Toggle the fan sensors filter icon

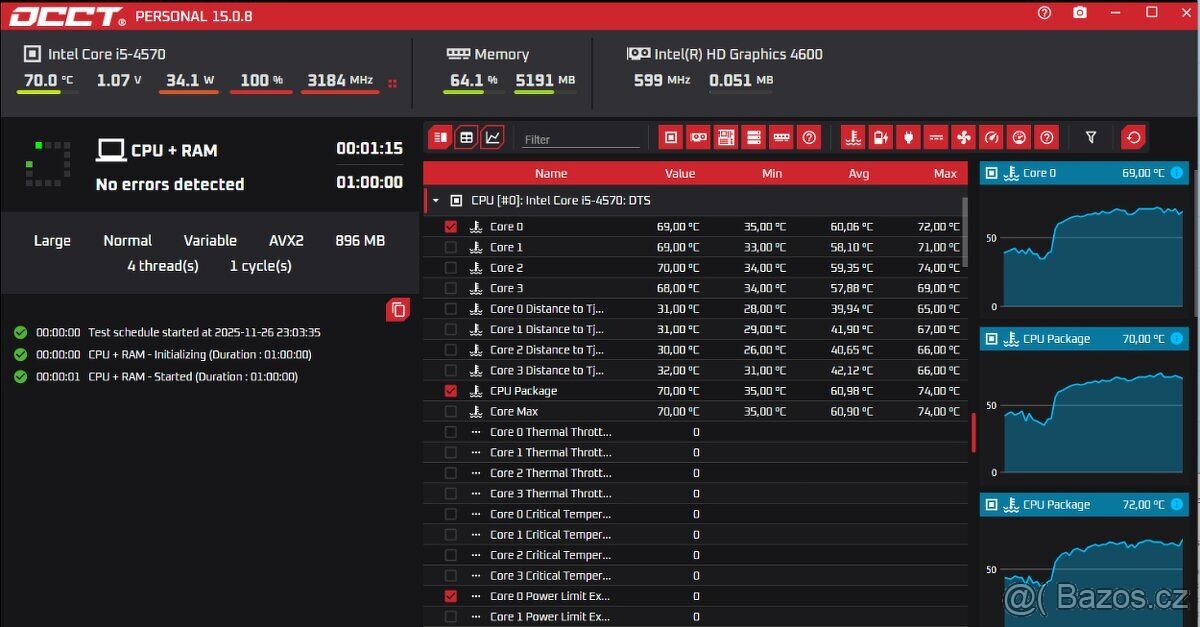tap(964, 137)
